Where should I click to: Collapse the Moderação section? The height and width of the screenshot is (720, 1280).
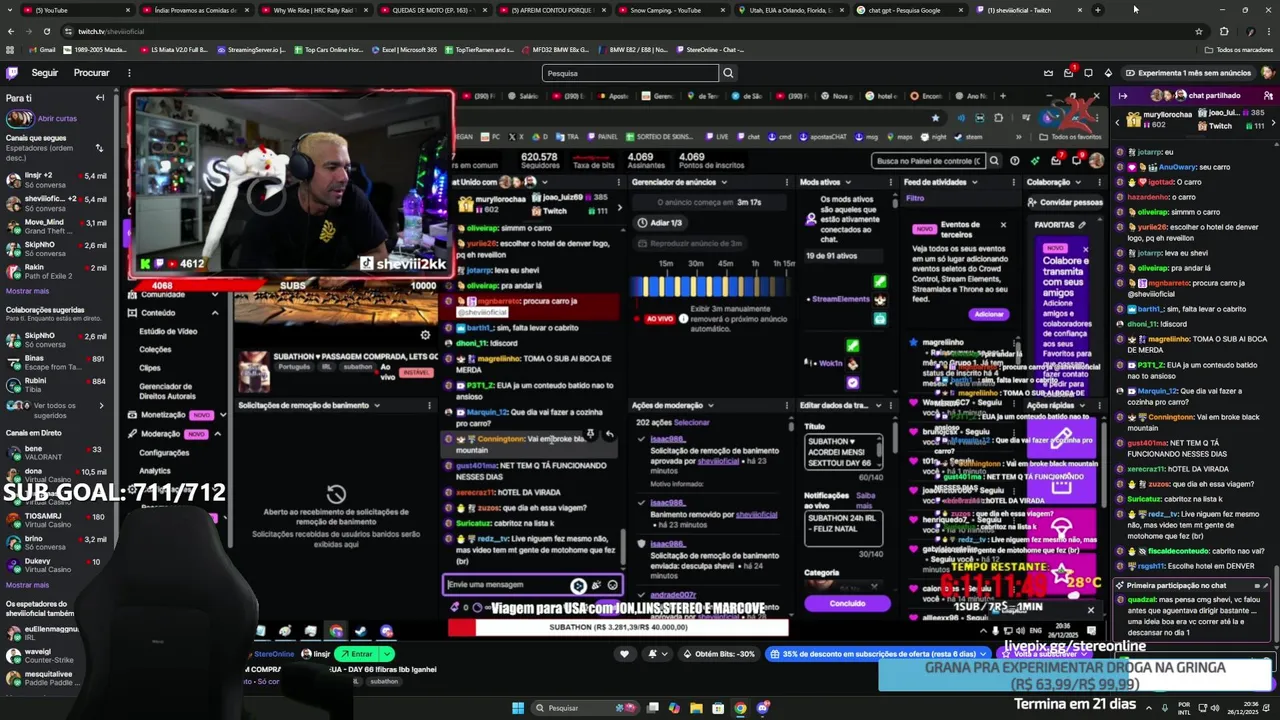217,434
